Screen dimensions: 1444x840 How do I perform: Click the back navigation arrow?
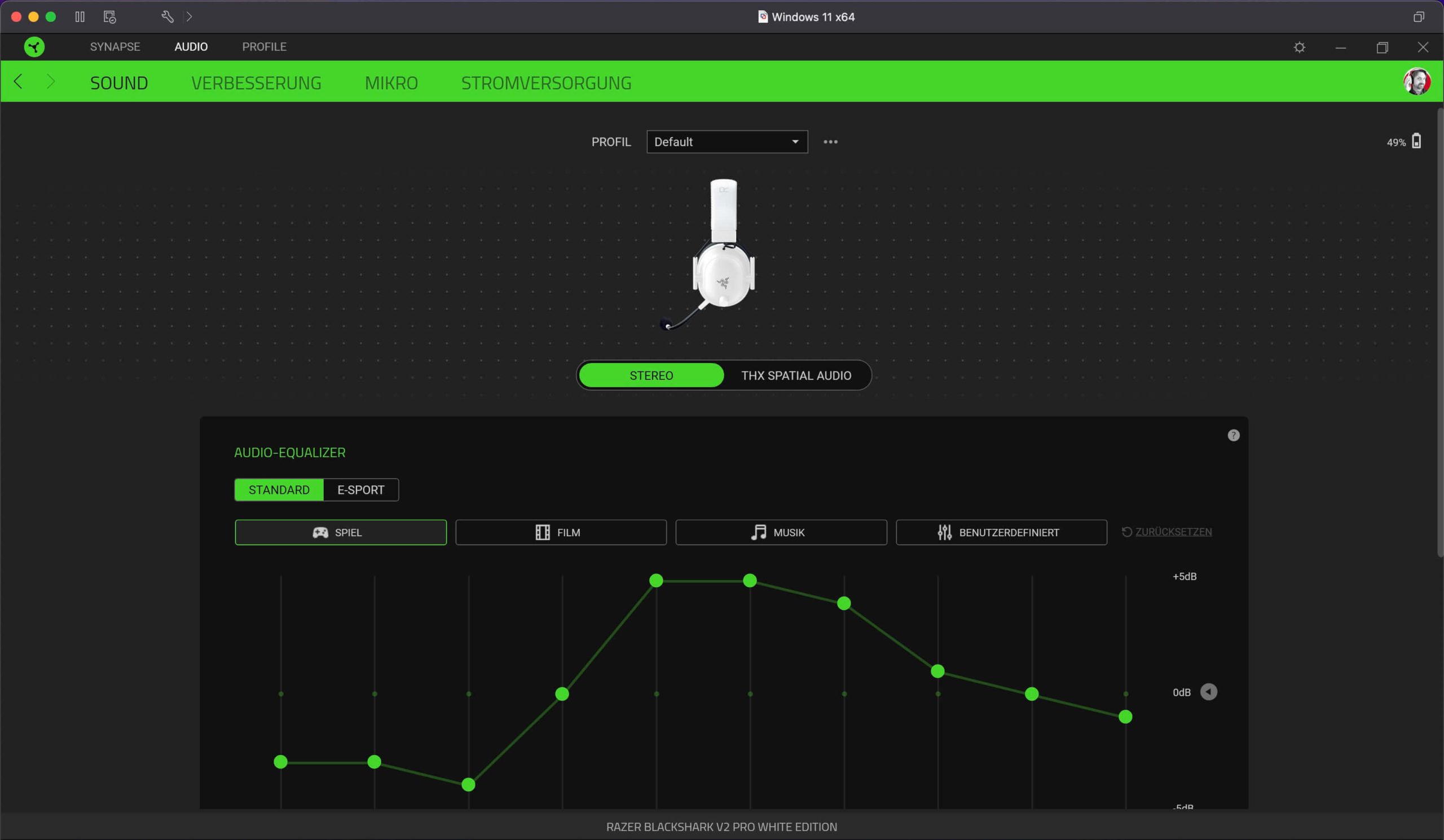pos(19,82)
